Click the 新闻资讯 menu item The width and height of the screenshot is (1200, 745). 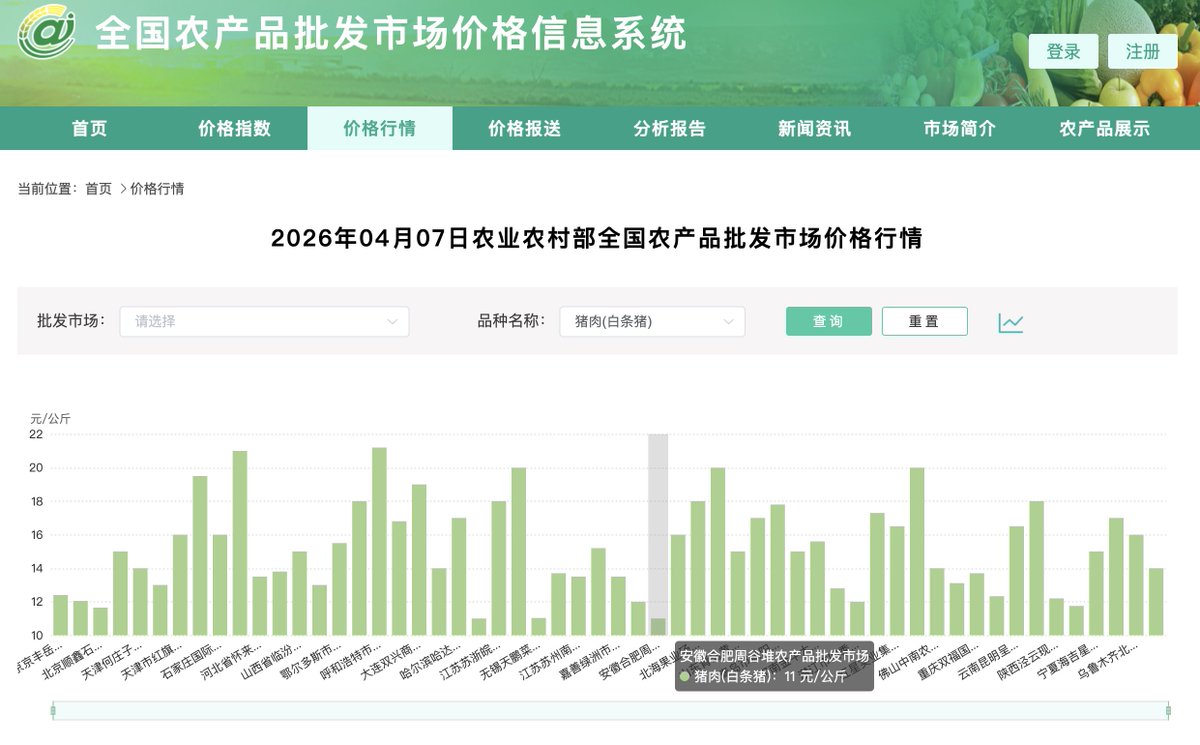tap(810, 128)
